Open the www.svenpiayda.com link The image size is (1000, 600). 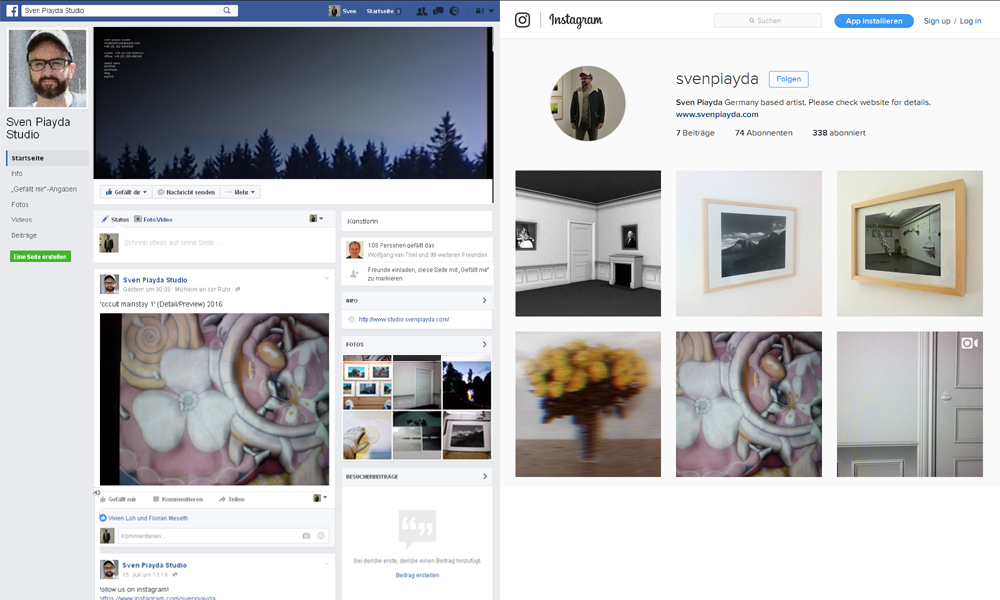(717, 114)
